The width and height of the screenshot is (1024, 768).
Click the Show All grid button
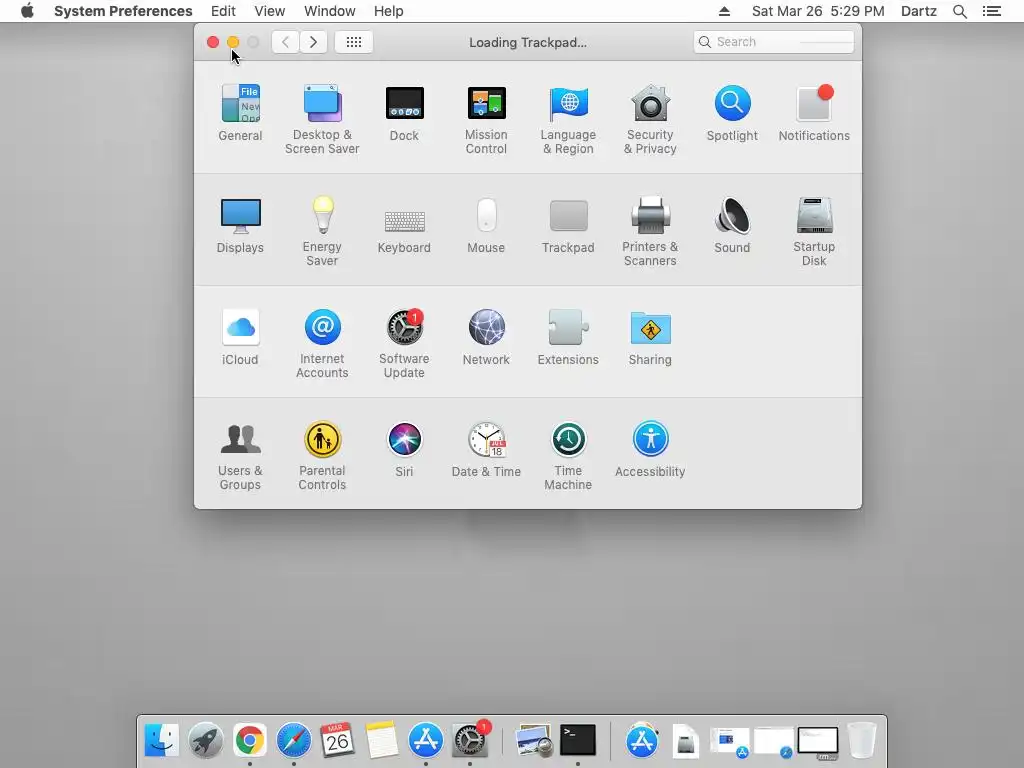point(353,42)
